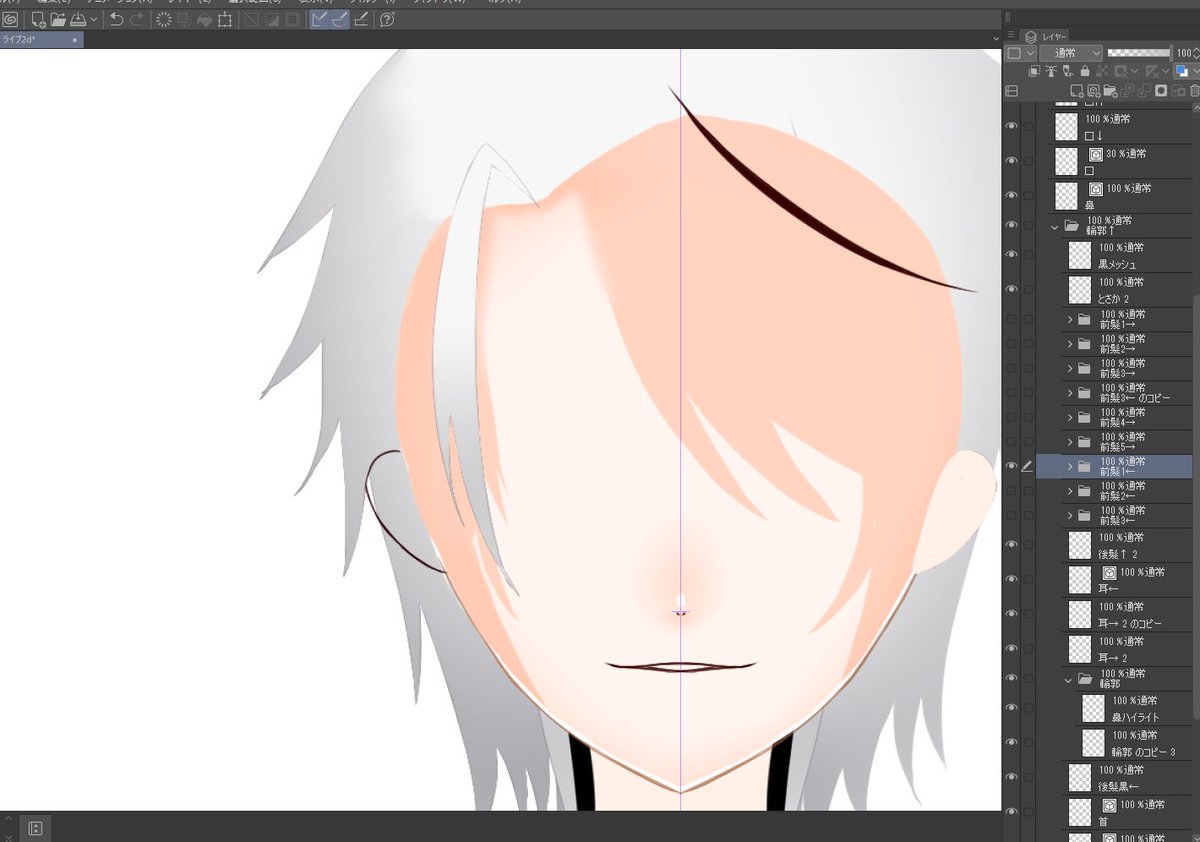Create a new layer folder
Image resolution: width=1200 pixels, height=842 pixels.
(1110, 91)
